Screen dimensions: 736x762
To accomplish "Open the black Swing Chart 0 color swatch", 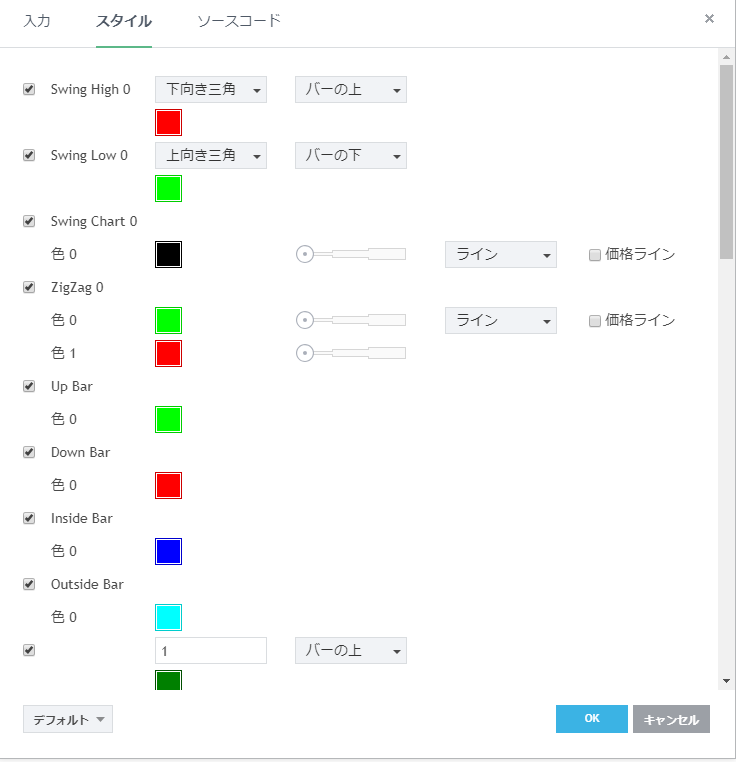I will (168, 254).
